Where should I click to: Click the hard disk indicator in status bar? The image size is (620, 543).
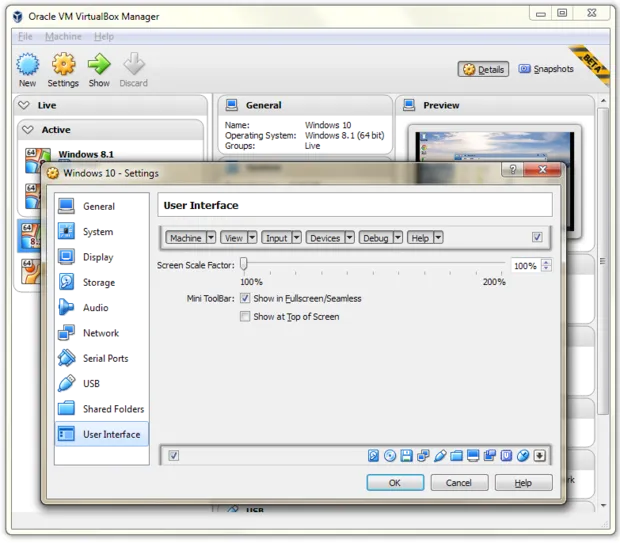coord(373,456)
